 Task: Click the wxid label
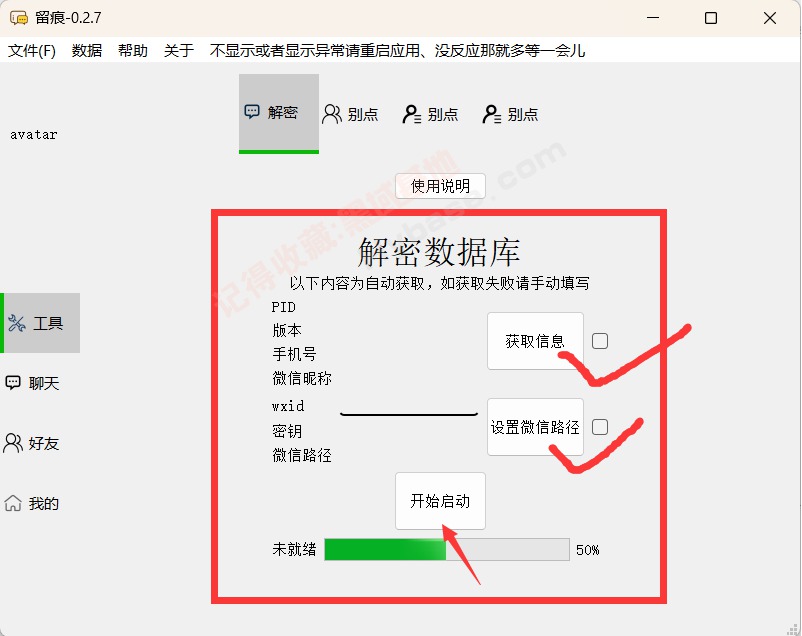point(288,406)
